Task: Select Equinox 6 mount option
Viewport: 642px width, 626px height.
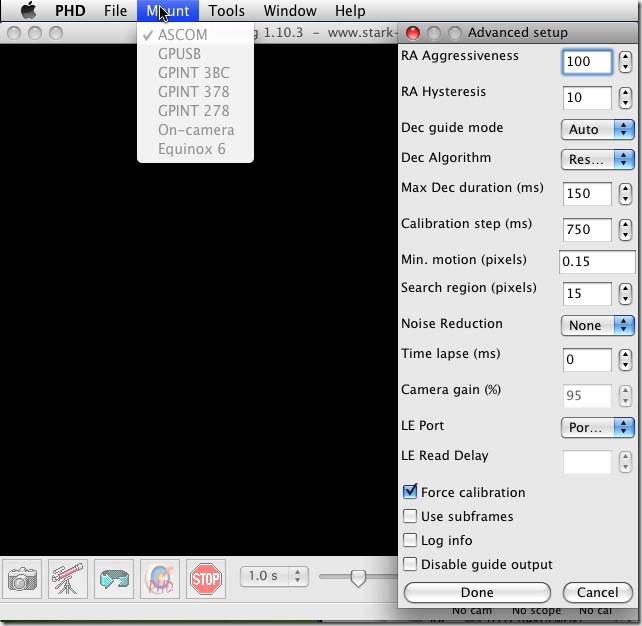Action: (195, 149)
